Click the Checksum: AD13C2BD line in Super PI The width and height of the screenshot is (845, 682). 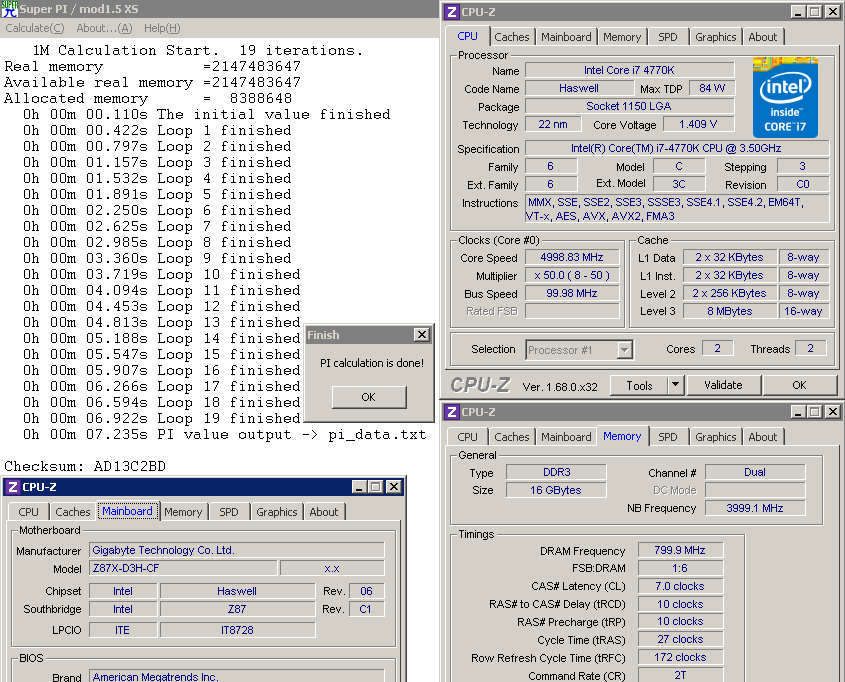pos(85,466)
